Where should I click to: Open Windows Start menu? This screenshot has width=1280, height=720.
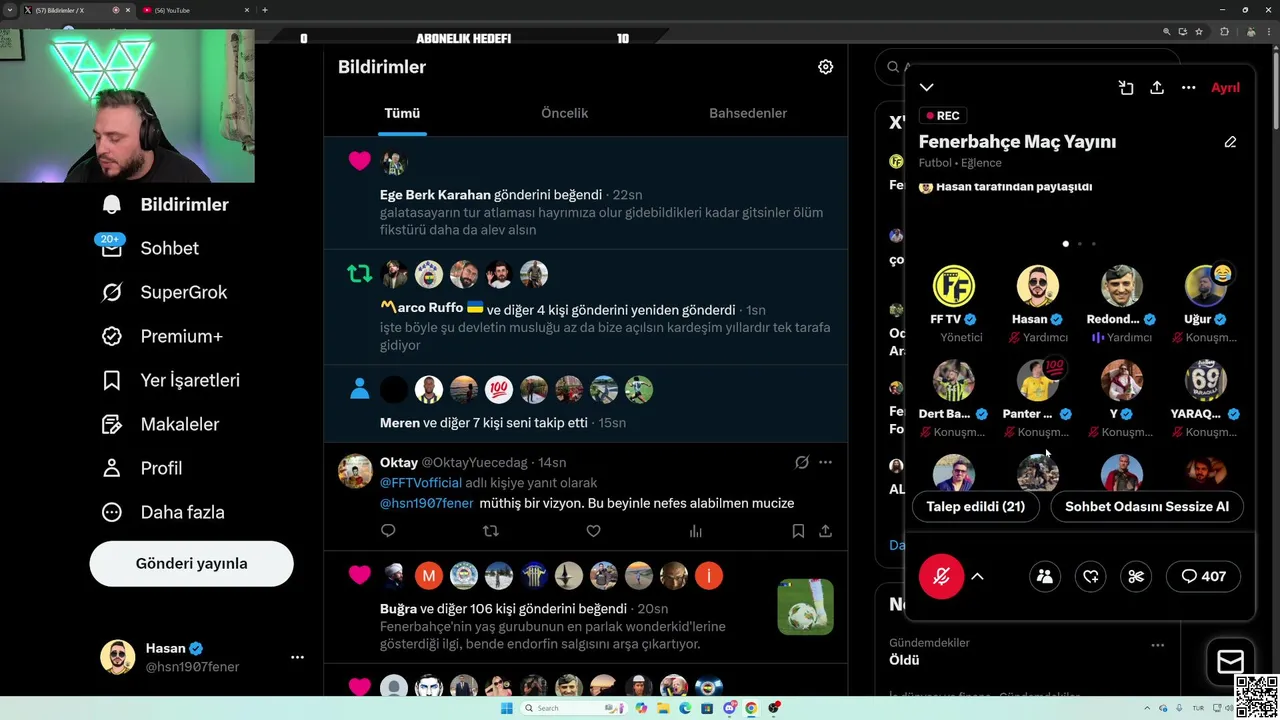coord(506,708)
